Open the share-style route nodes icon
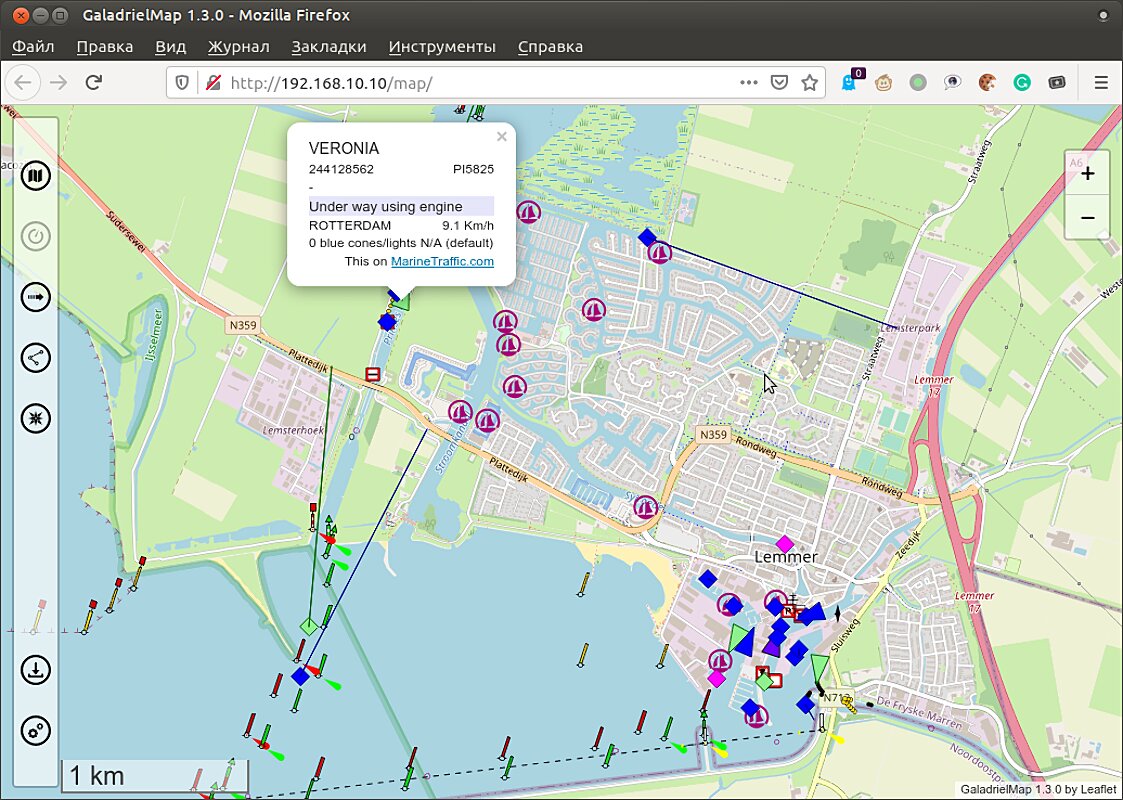1123x800 pixels. click(36, 358)
